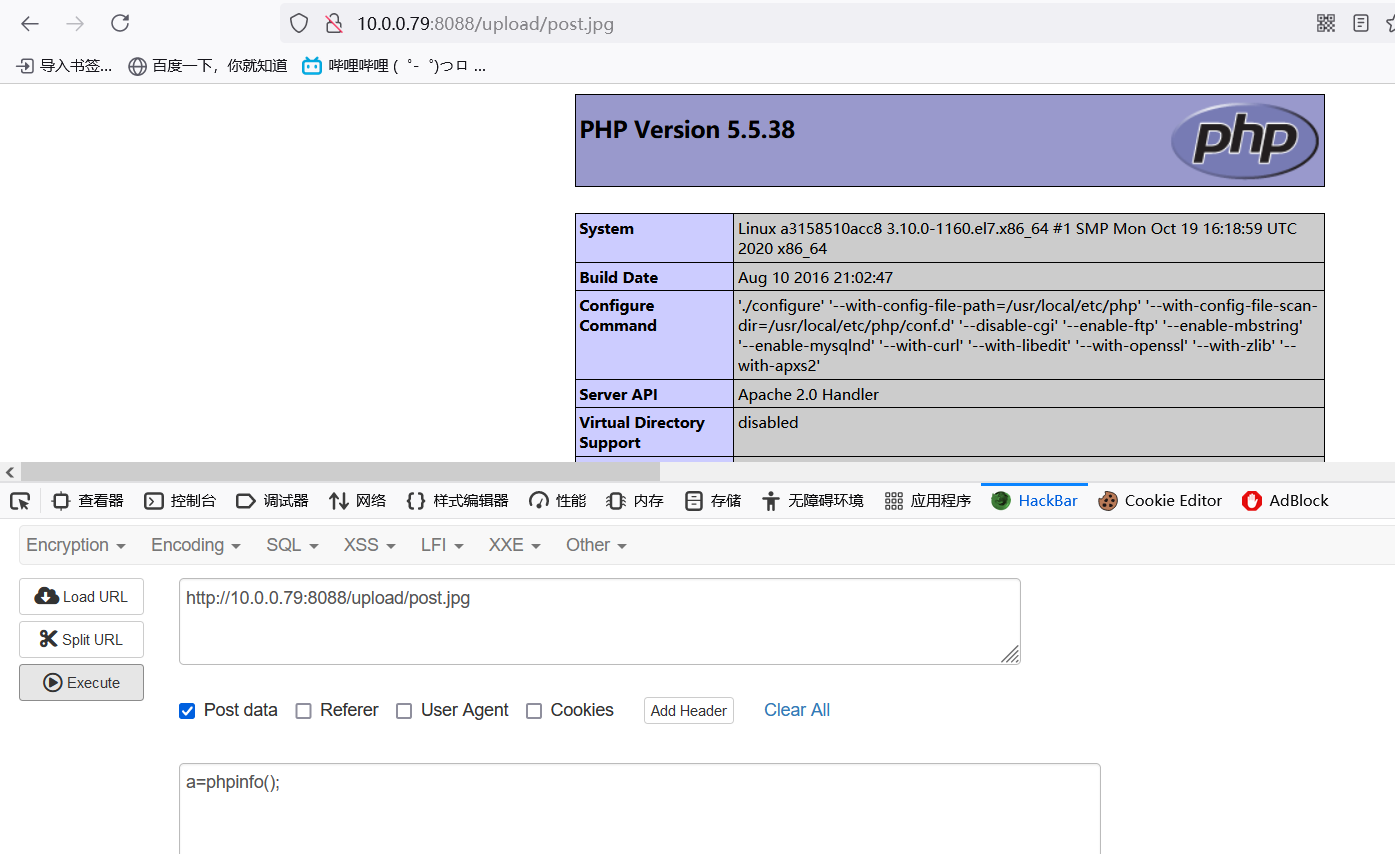Switch to the 样式编辑器 tab
The height and width of the screenshot is (854, 1395).
[x=457, y=501]
